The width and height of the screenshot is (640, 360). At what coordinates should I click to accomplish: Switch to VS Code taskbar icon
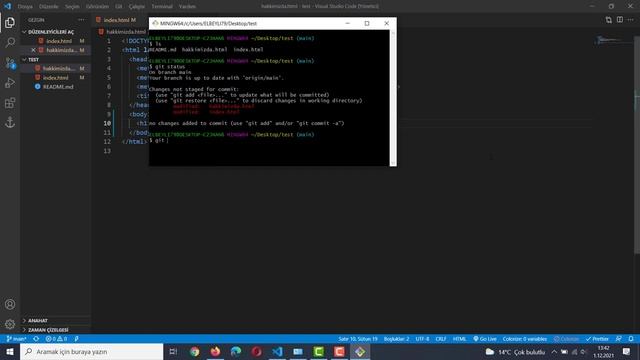point(277,351)
